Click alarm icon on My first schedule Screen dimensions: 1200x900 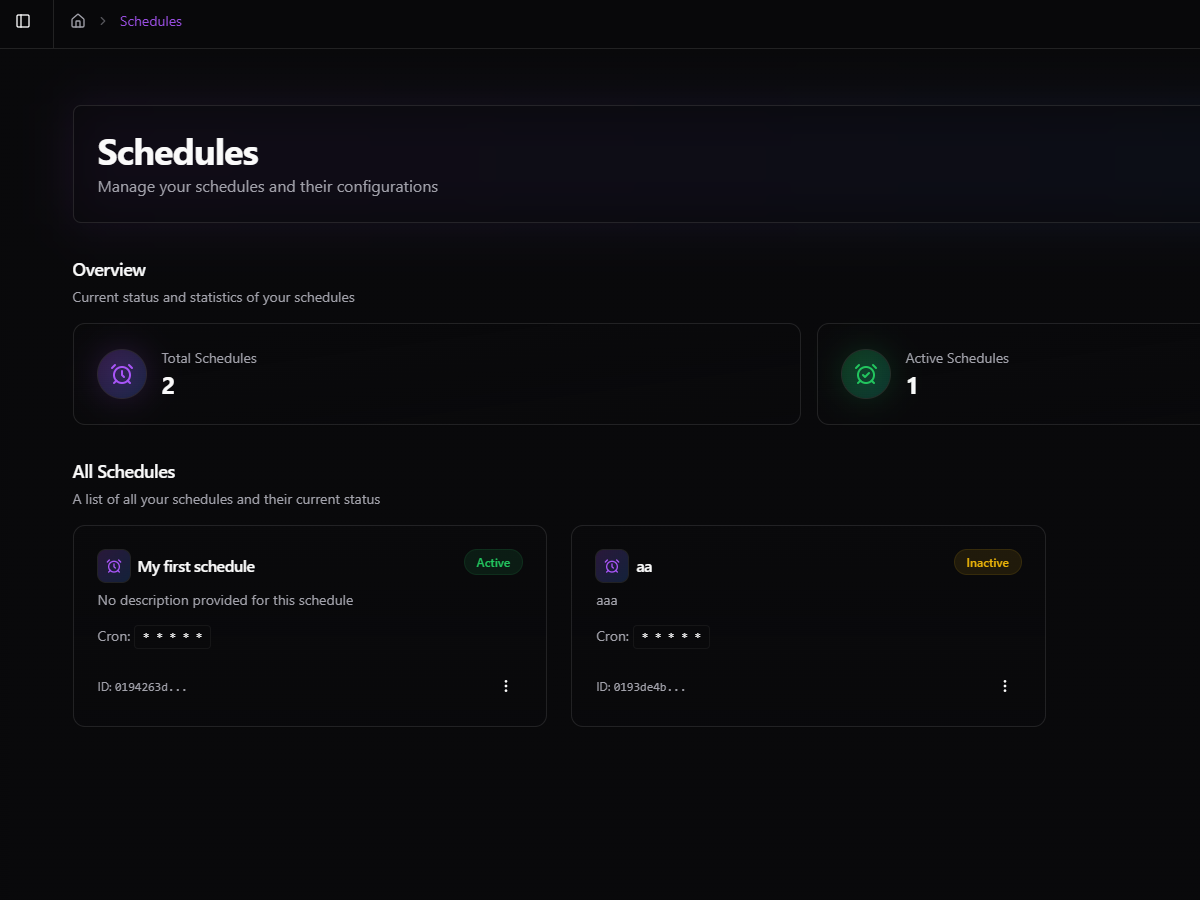tap(114, 566)
